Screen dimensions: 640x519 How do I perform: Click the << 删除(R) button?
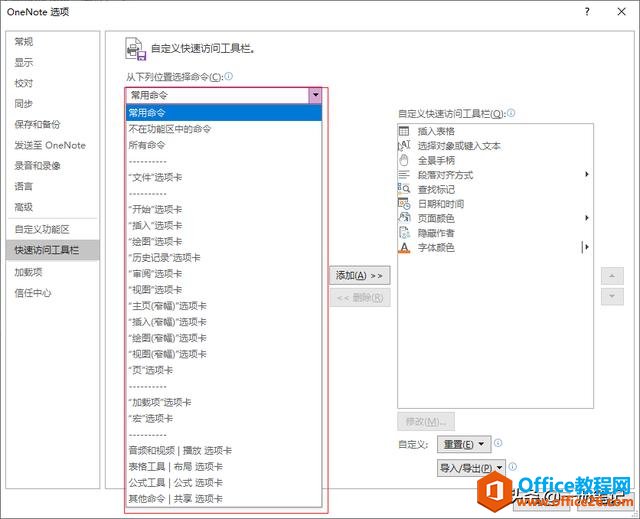point(360,297)
